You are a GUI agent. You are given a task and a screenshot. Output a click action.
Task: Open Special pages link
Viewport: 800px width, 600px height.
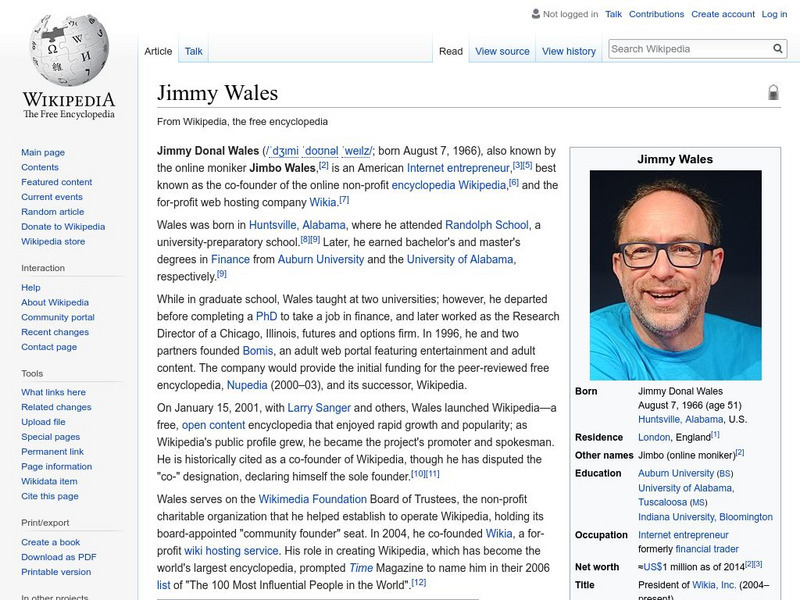(x=51, y=437)
